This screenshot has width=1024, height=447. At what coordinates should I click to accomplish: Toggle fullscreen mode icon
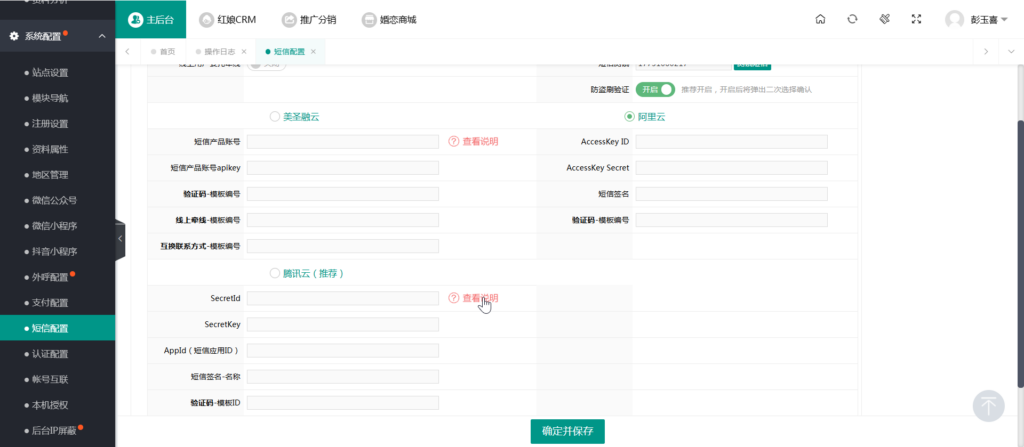[916, 20]
